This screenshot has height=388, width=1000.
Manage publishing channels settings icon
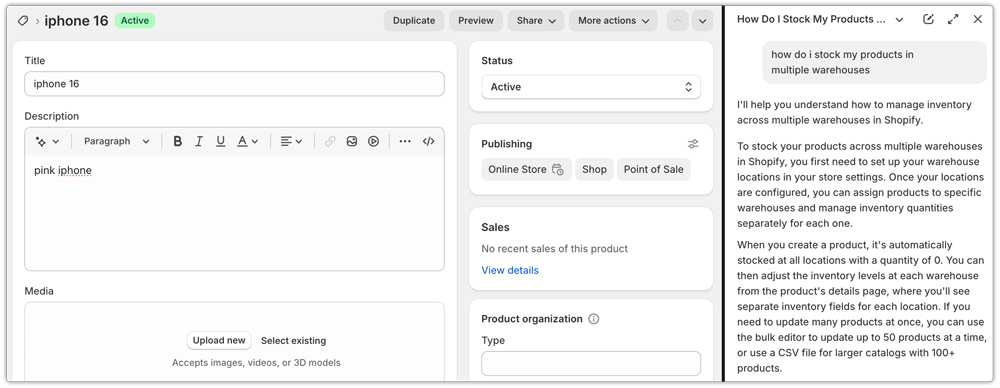tap(693, 144)
